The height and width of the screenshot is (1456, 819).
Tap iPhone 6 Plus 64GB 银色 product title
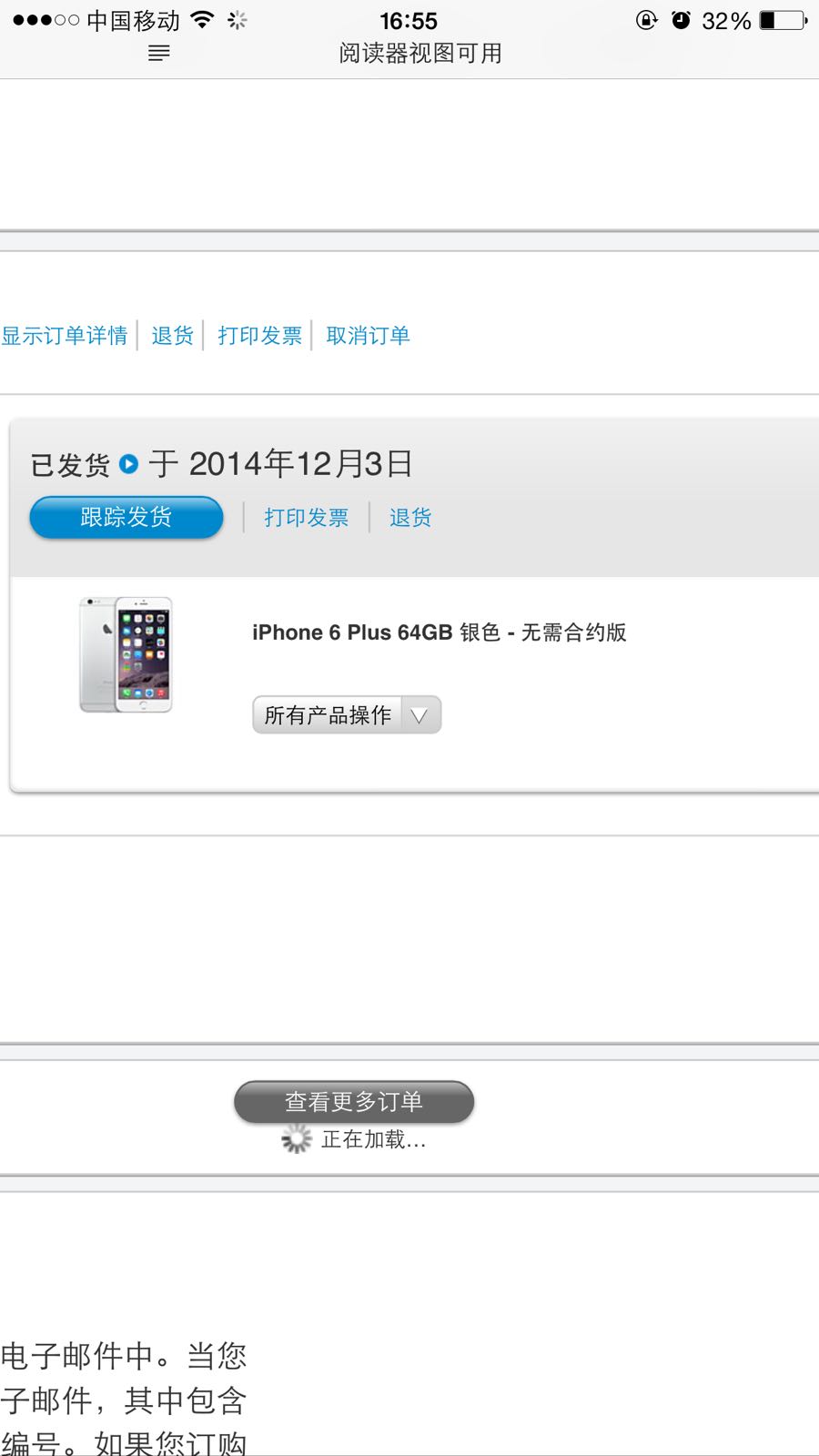(x=440, y=632)
